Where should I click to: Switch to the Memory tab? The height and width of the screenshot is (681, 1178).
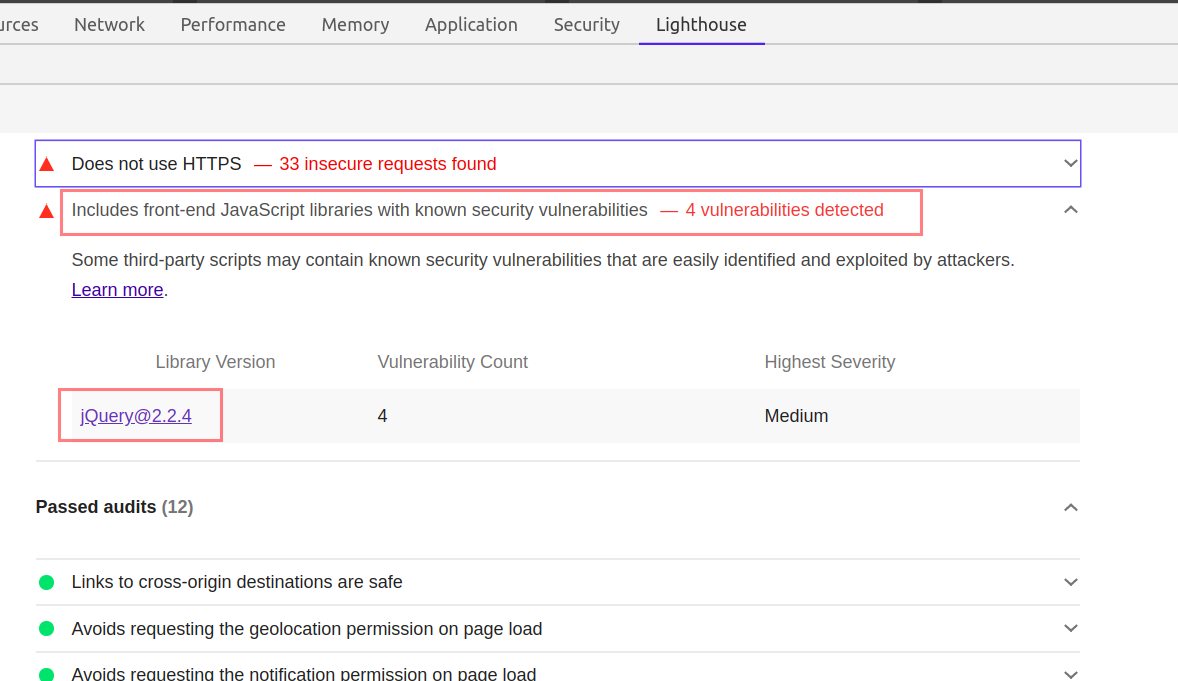pos(355,25)
